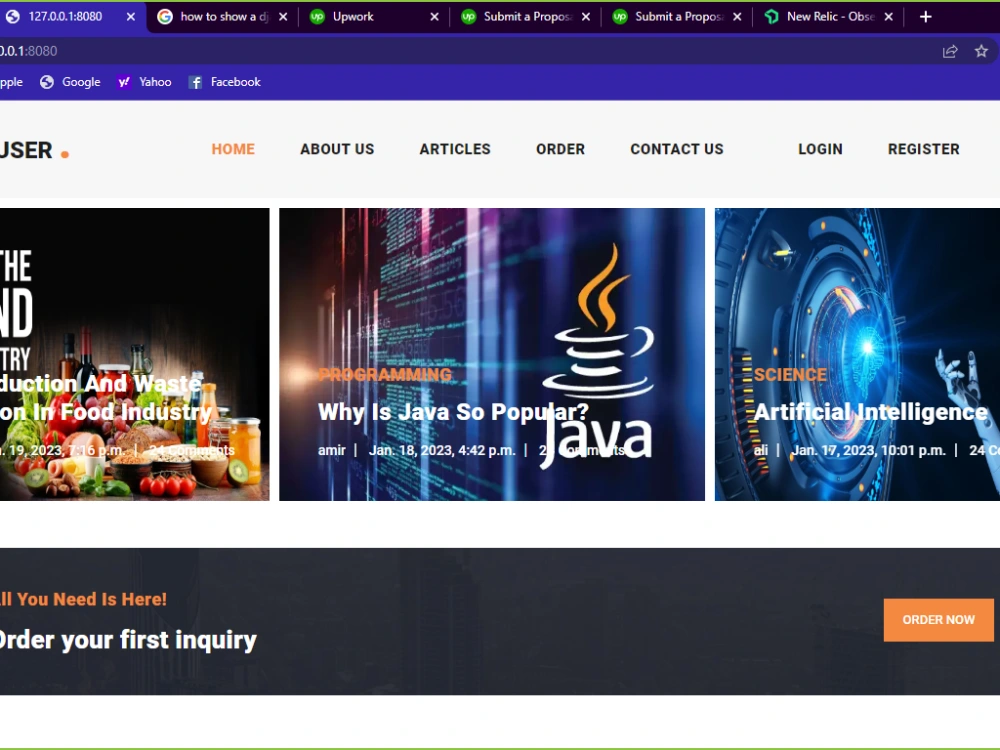
Task: Click date 'Jan. 18, 2023, 4:42 p.m.'
Action: click(442, 450)
